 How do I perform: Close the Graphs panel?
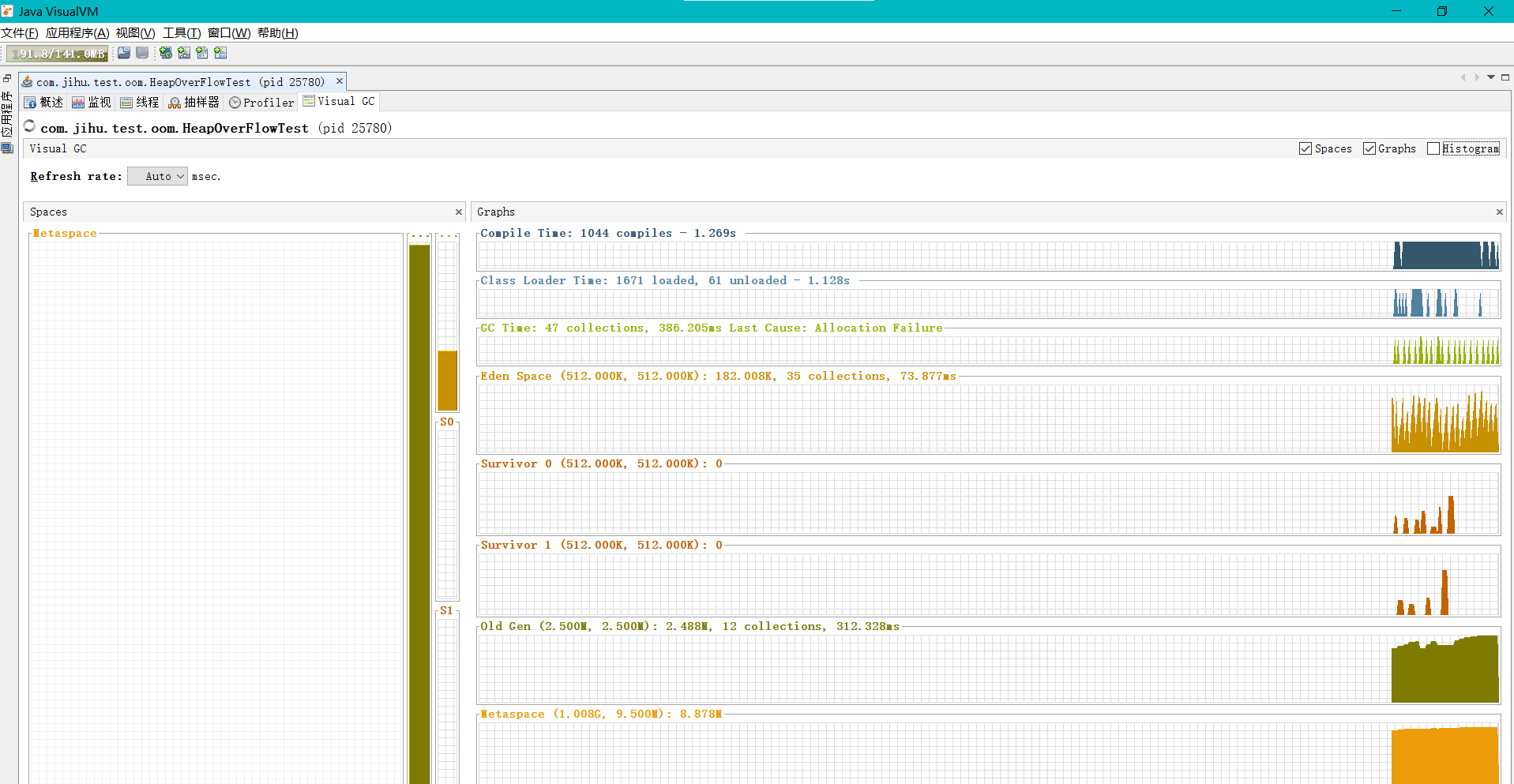coord(1500,212)
